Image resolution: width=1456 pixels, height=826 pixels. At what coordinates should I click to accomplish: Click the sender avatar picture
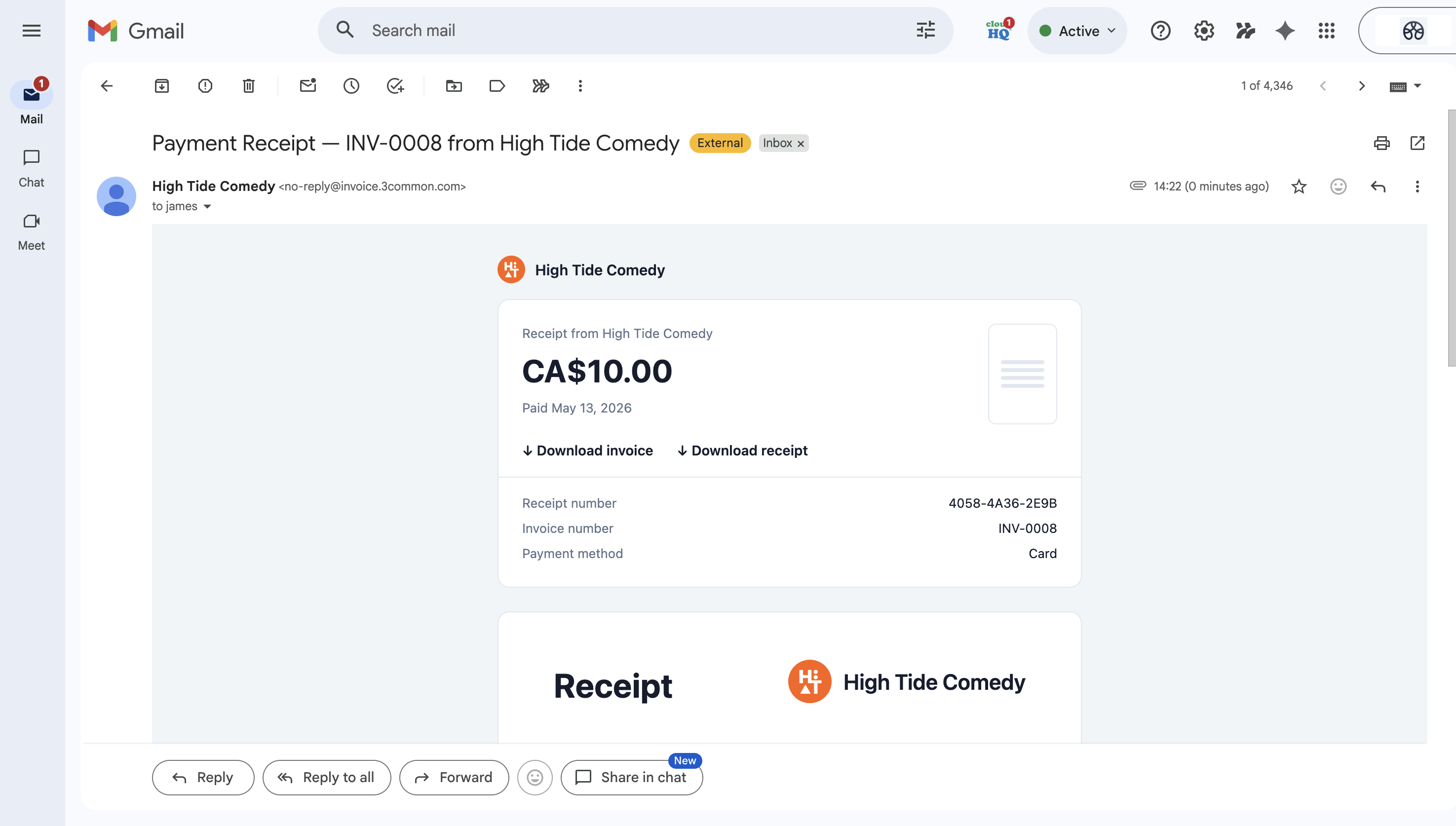pos(116,196)
